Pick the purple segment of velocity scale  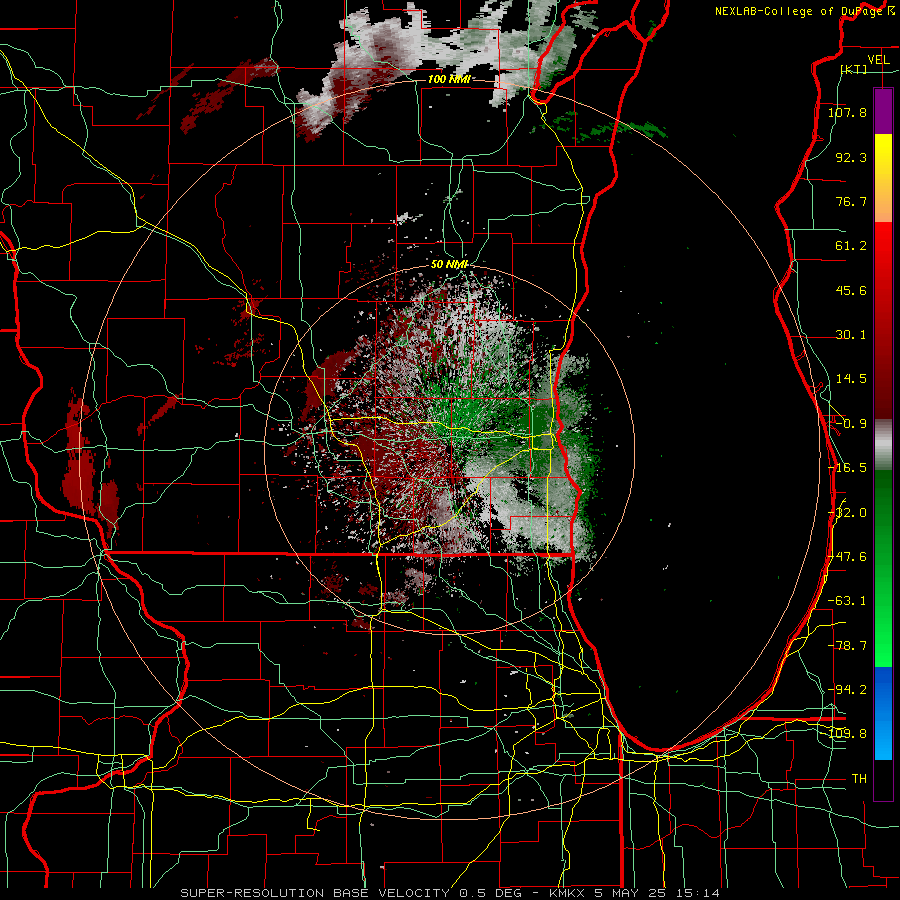coord(883,111)
